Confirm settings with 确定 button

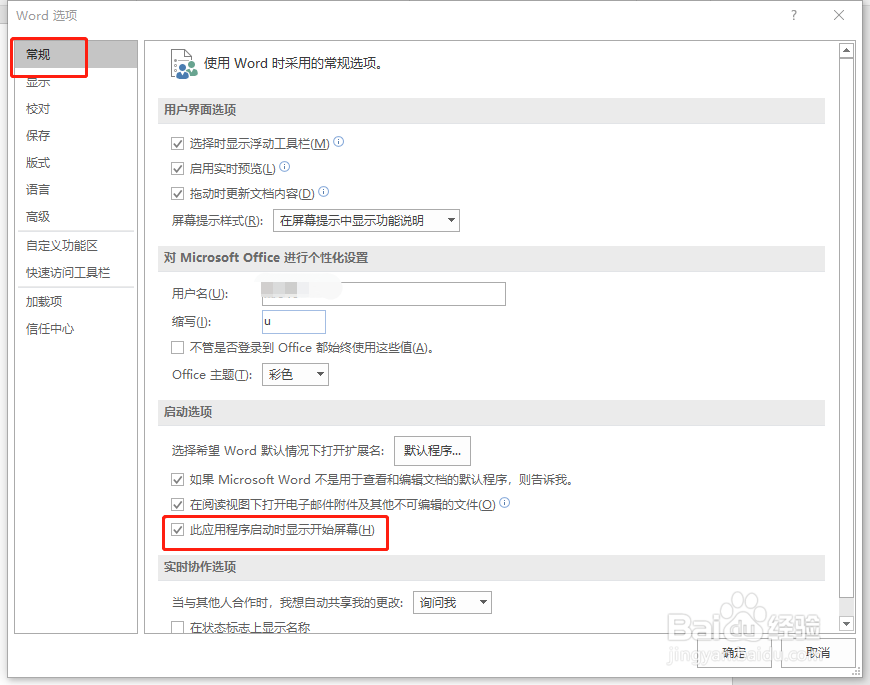point(734,653)
